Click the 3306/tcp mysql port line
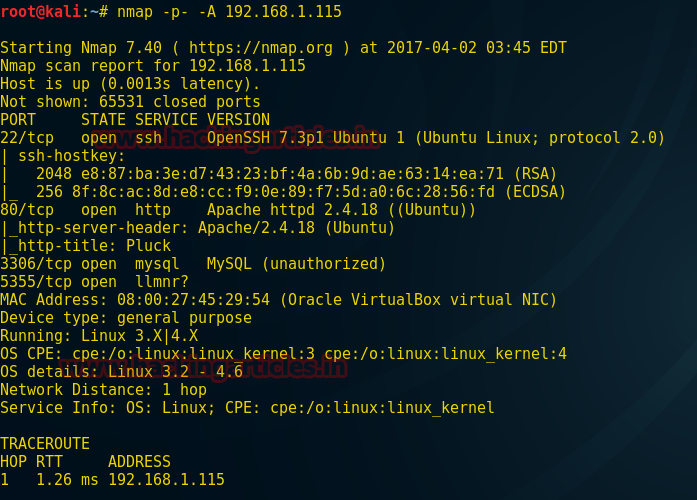This screenshot has width=697, height=500. coord(192,264)
